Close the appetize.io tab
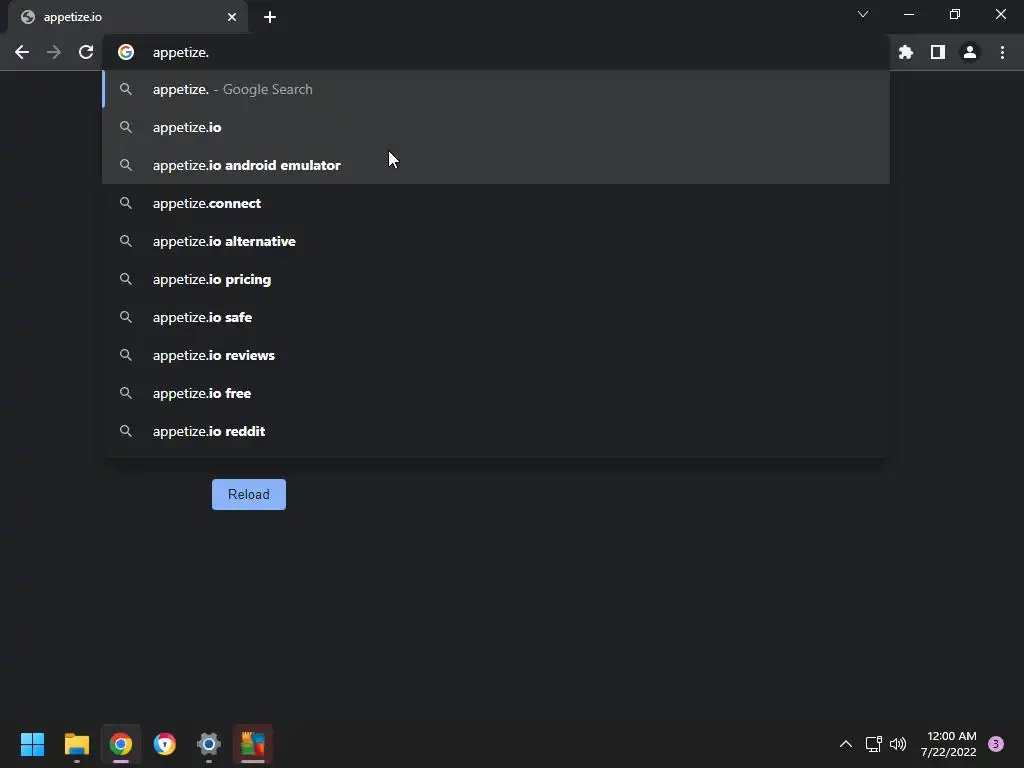The image size is (1024, 768). pos(232,17)
